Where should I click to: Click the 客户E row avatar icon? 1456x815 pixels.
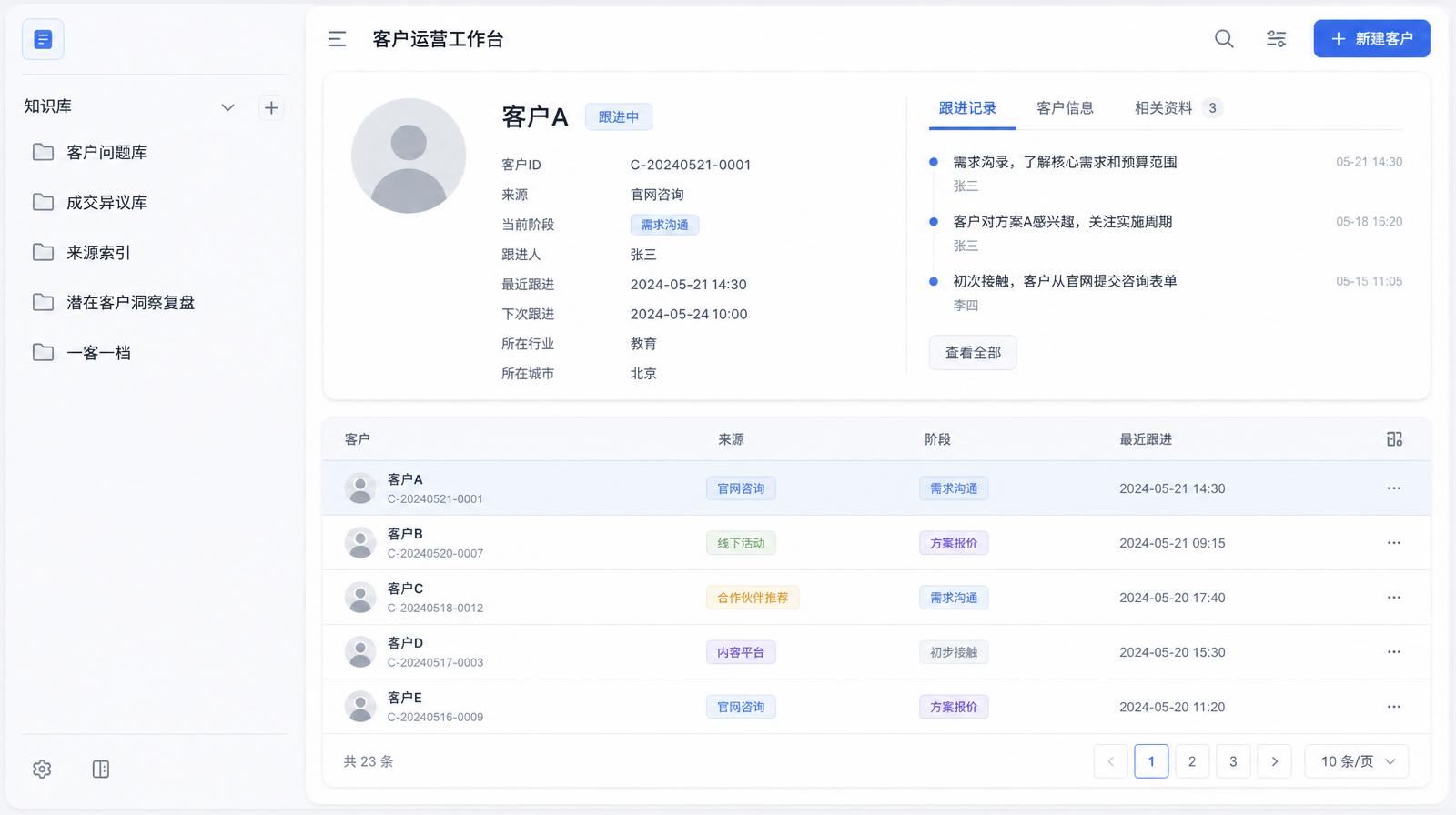(360, 707)
